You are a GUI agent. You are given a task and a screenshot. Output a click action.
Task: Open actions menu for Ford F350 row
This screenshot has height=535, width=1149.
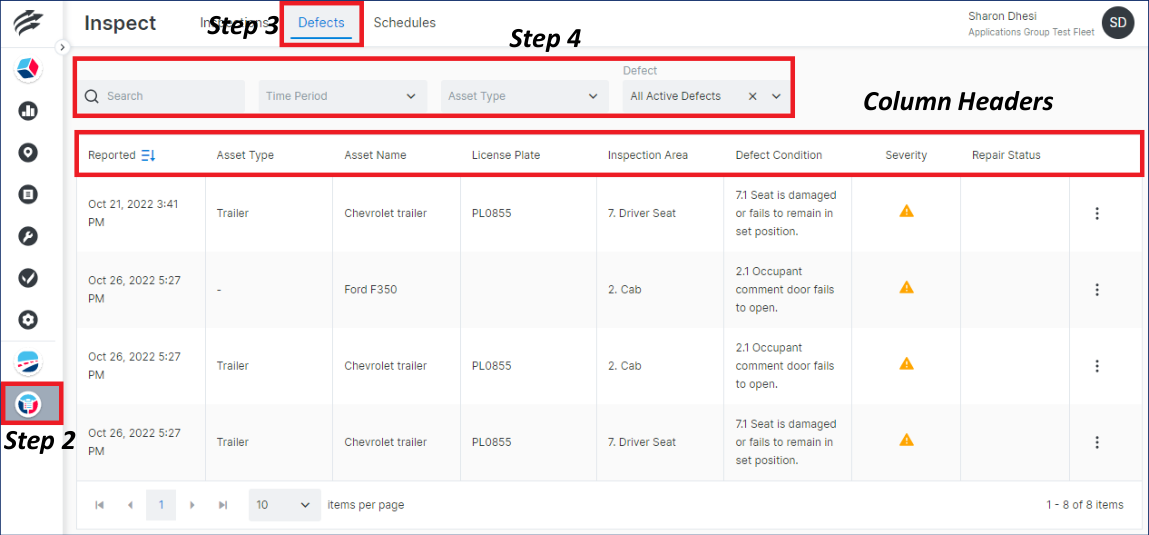[1097, 289]
